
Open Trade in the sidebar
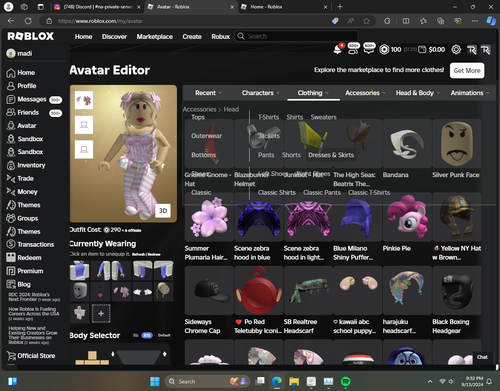[x=20, y=179]
